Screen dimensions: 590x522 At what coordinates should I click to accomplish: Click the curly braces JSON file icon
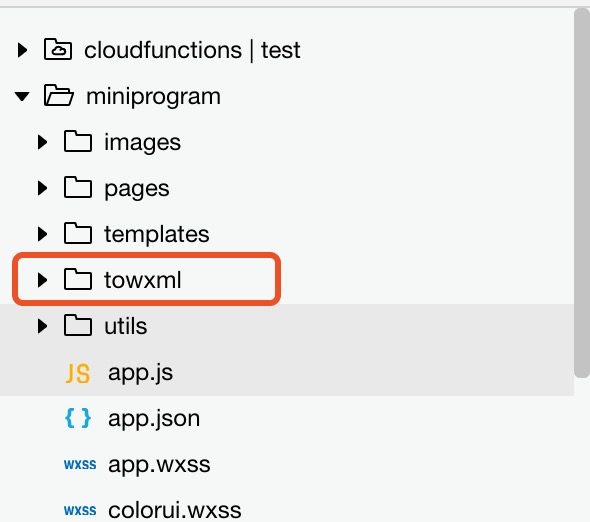(78, 418)
